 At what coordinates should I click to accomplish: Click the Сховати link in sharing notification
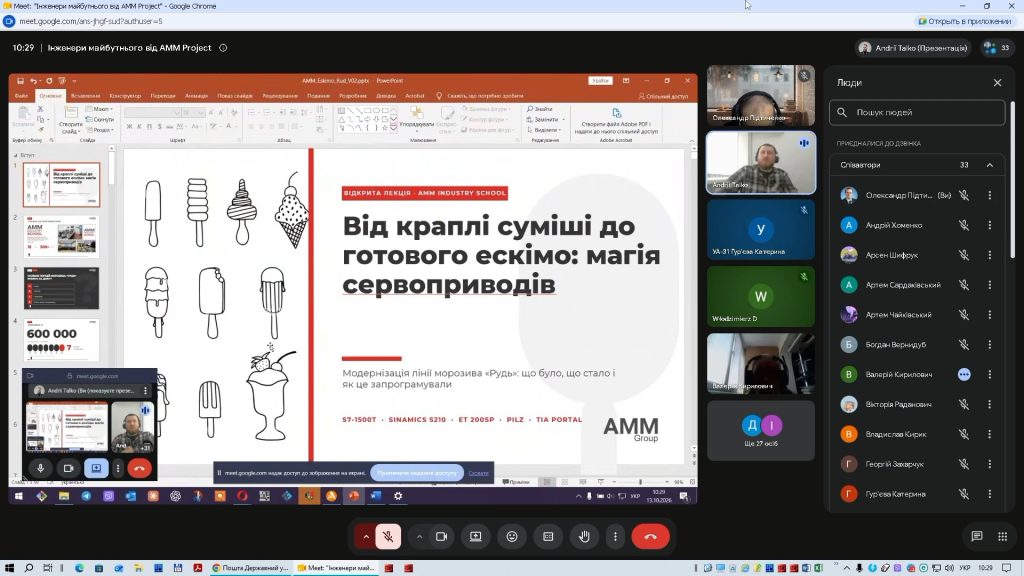478,473
